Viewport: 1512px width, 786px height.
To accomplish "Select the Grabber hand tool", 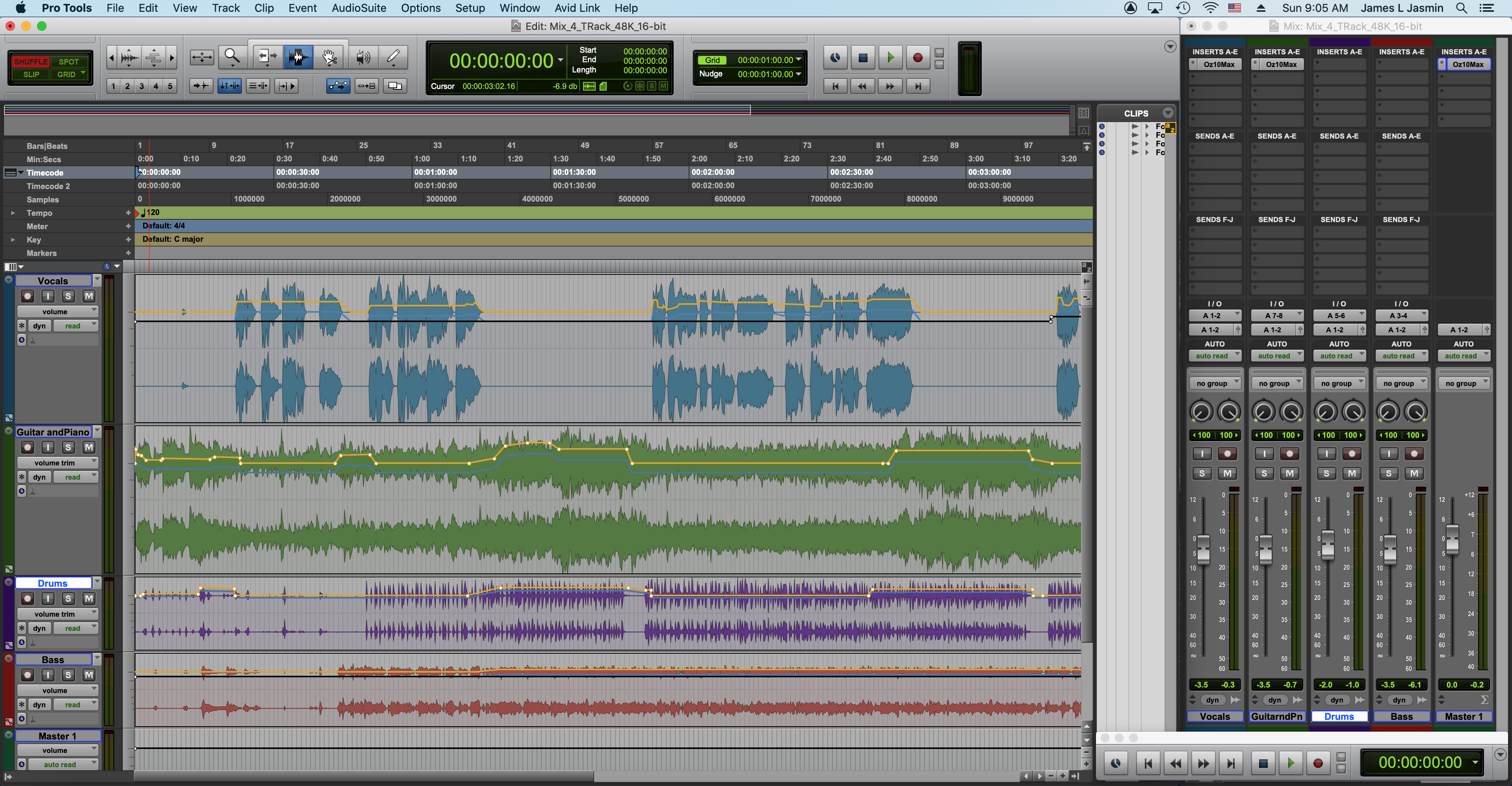I will click(329, 57).
